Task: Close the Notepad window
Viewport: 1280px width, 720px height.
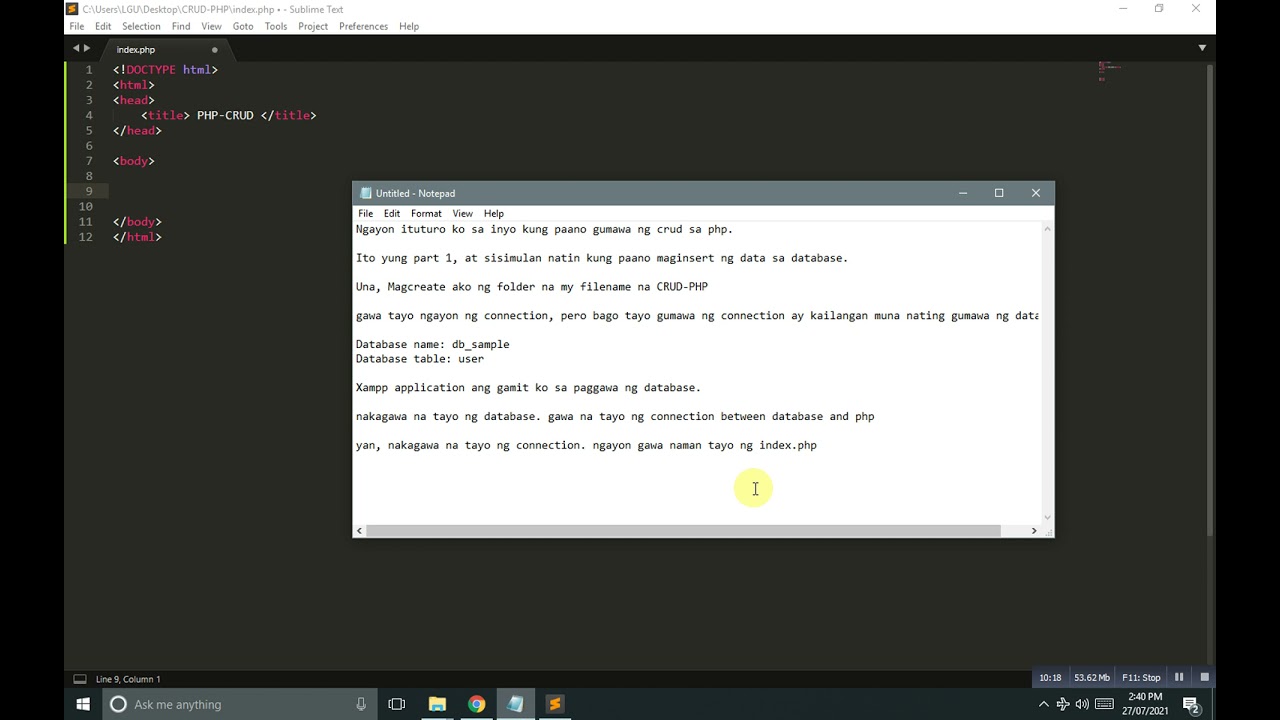Action: pos(1036,193)
